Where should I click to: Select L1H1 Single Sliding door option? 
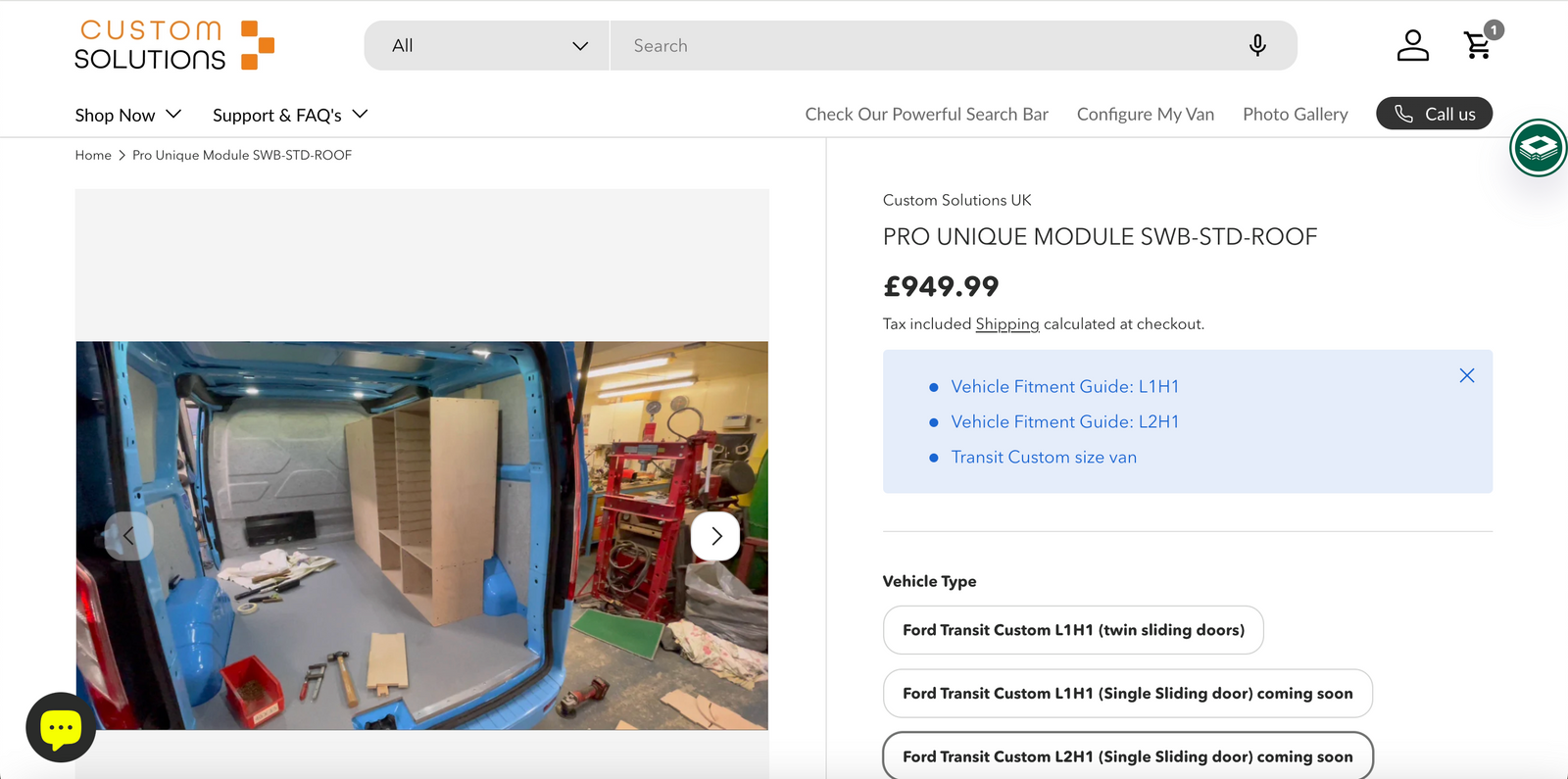coord(1127,694)
